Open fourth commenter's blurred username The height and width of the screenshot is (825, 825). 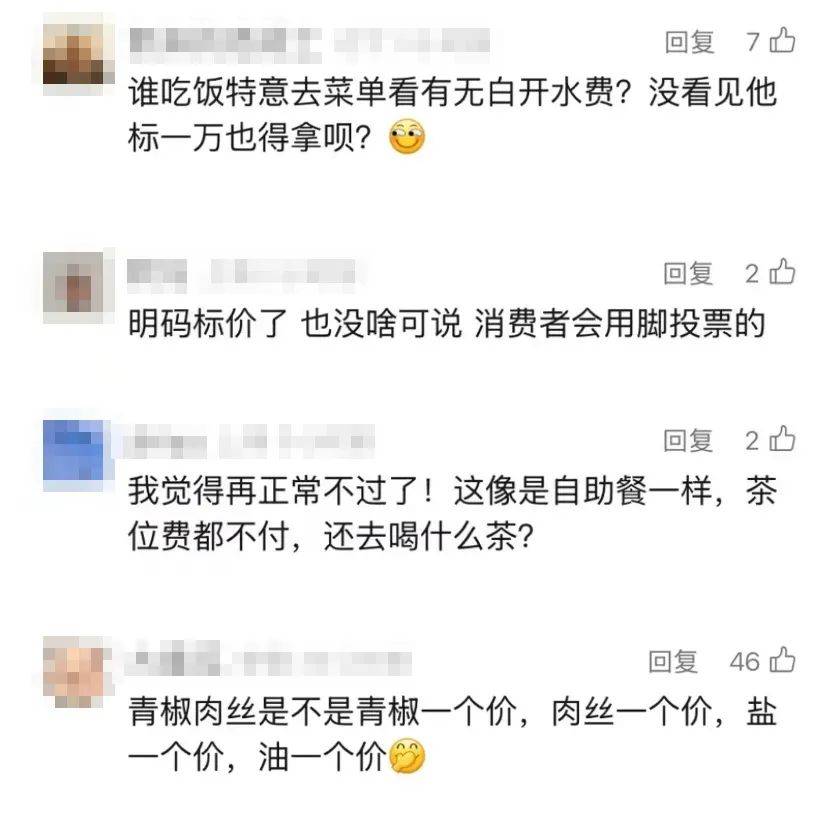coord(268,661)
